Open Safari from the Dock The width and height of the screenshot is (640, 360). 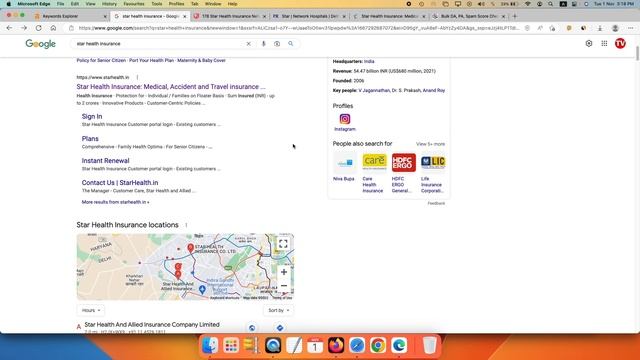357,346
